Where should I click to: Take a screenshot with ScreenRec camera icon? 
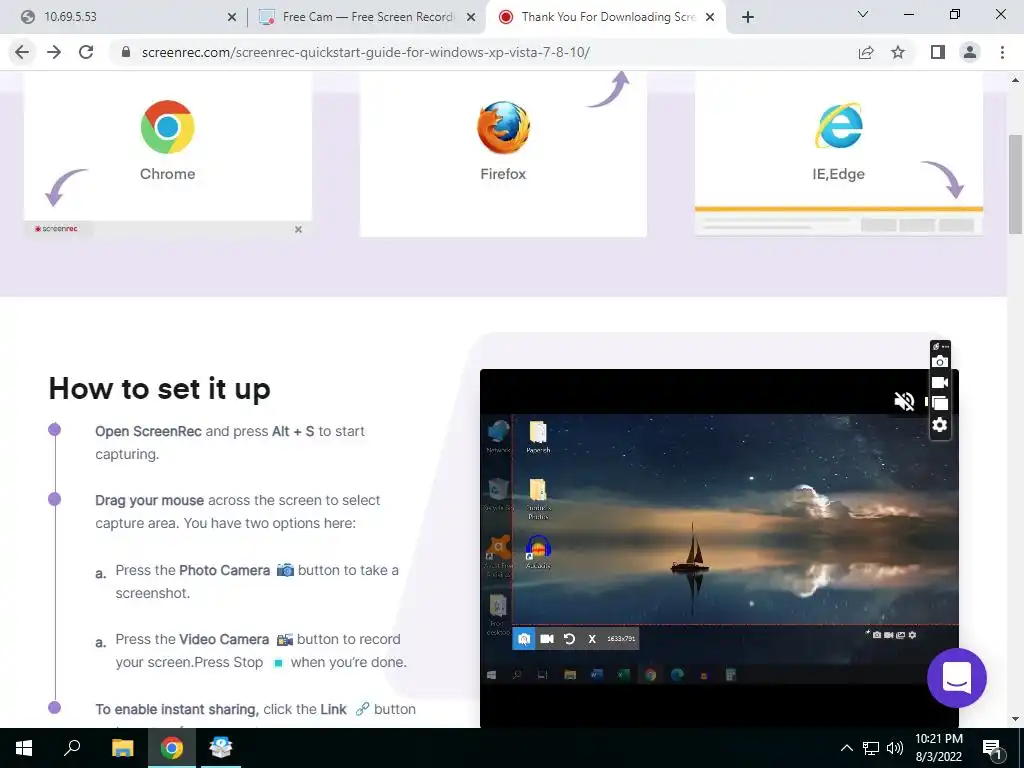pyautogui.click(x=940, y=362)
